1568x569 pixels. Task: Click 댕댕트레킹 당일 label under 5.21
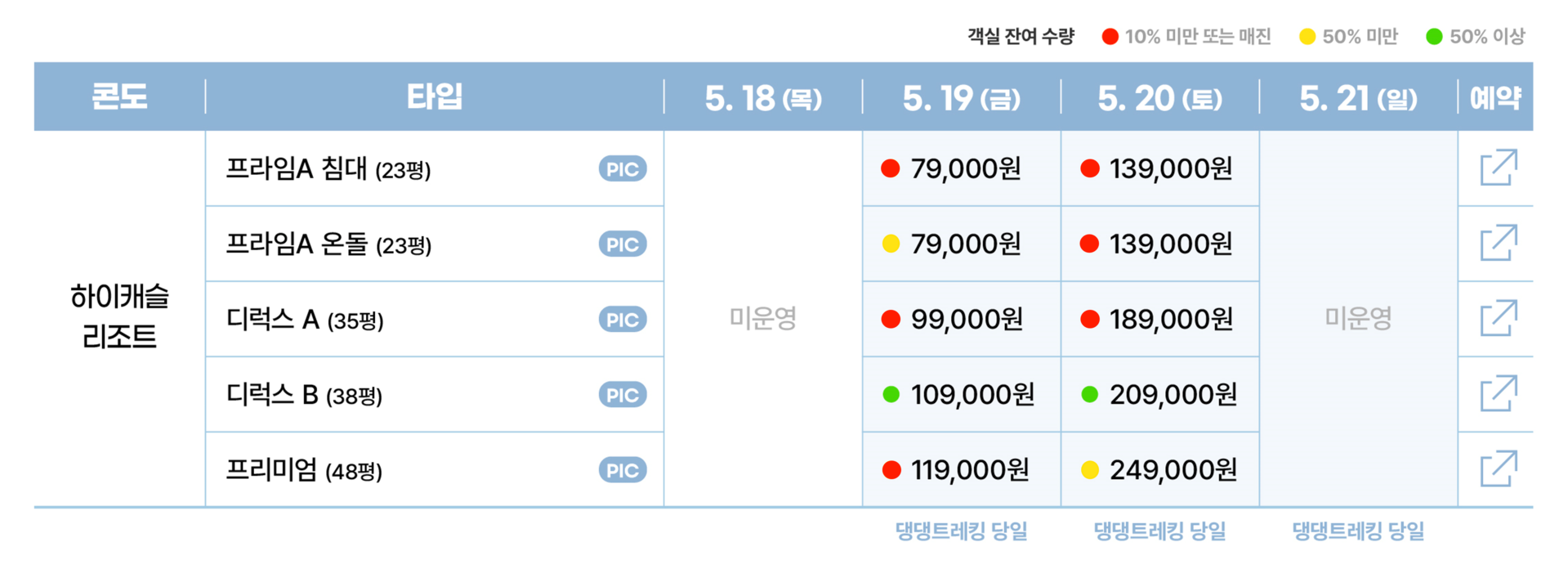pos(1358,531)
